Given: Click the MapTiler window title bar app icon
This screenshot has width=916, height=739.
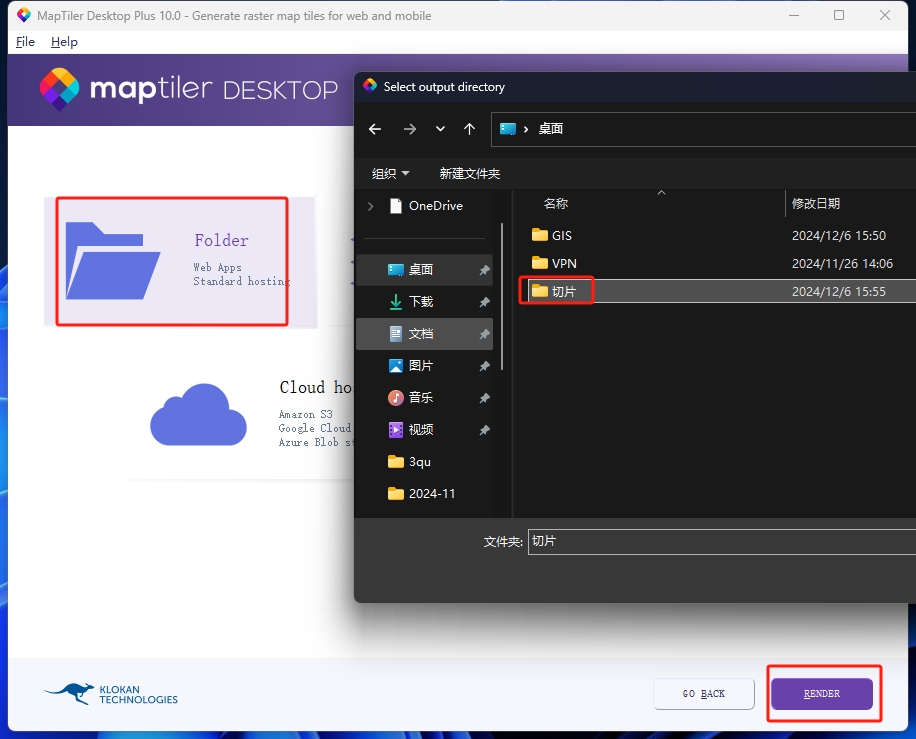Looking at the screenshot, I should (x=23, y=15).
